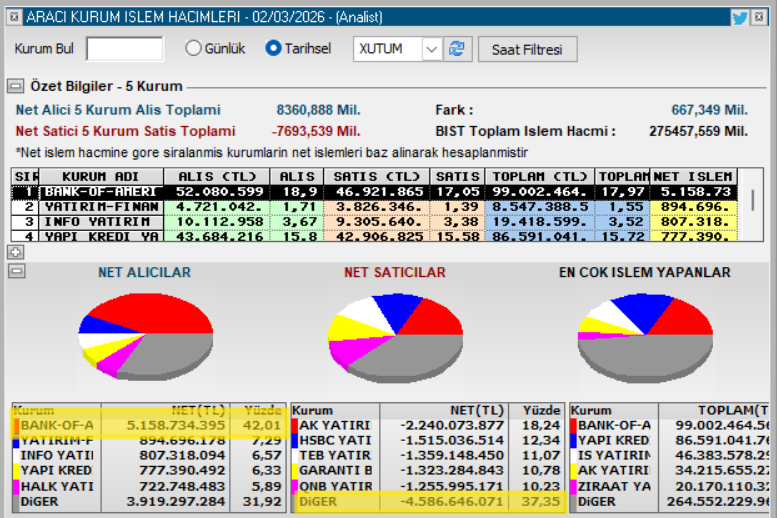Image resolution: width=777 pixels, height=518 pixels.
Task: Click magenta swatch beside ZIRAAT YA
Action: (574, 486)
